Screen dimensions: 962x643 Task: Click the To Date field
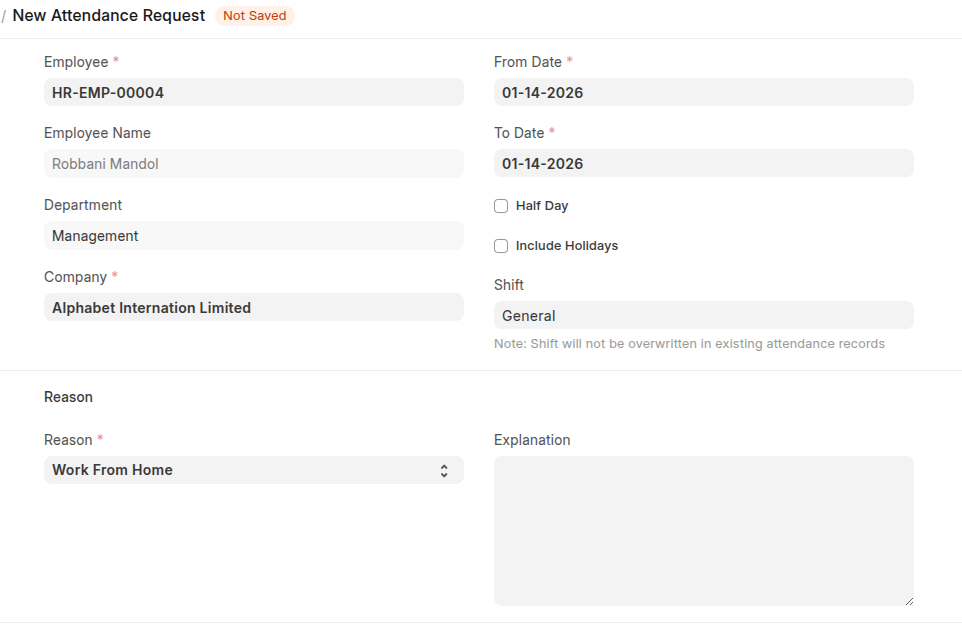tap(703, 164)
